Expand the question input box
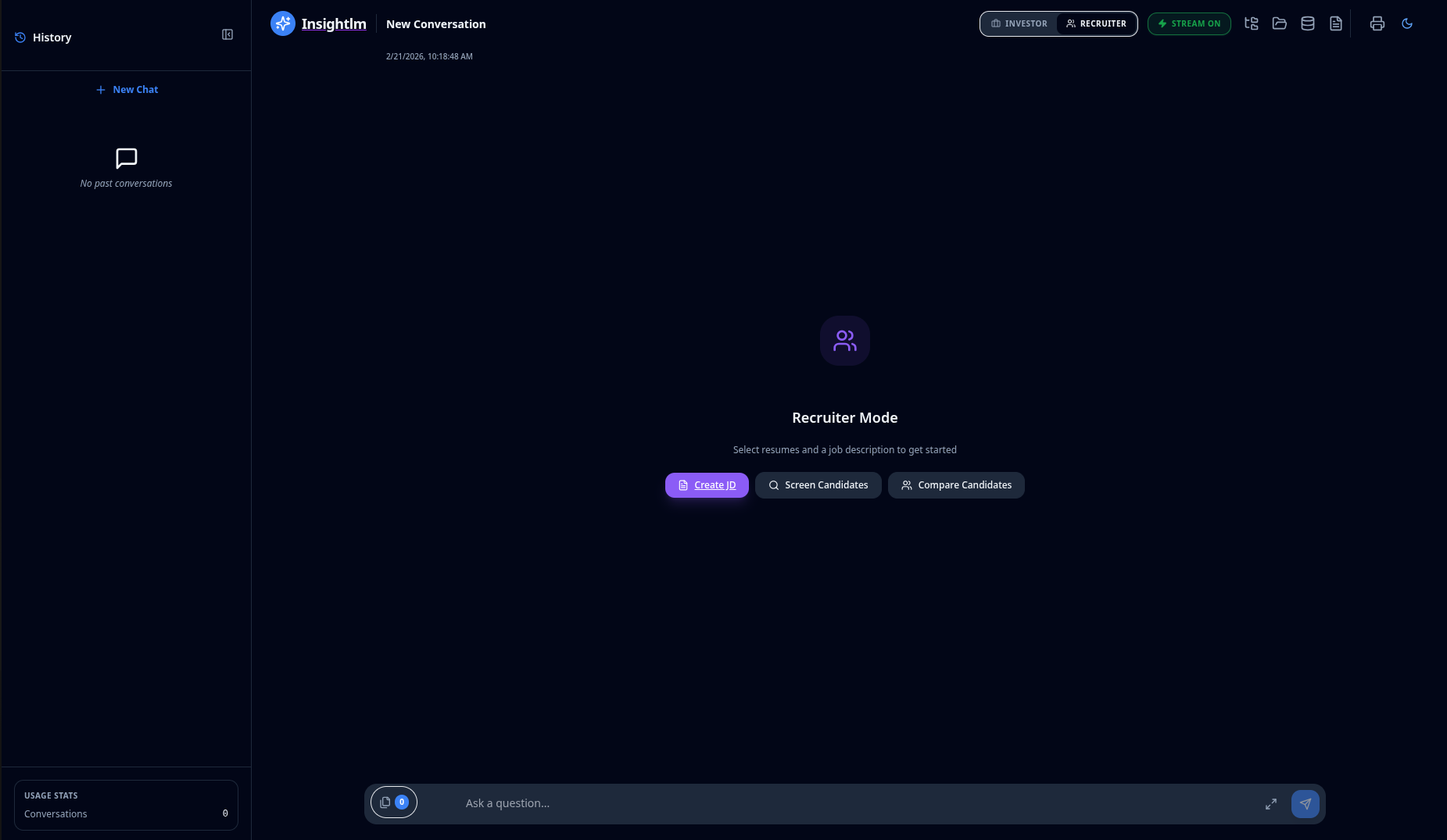The width and height of the screenshot is (1447, 840). pyautogui.click(x=1270, y=804)
